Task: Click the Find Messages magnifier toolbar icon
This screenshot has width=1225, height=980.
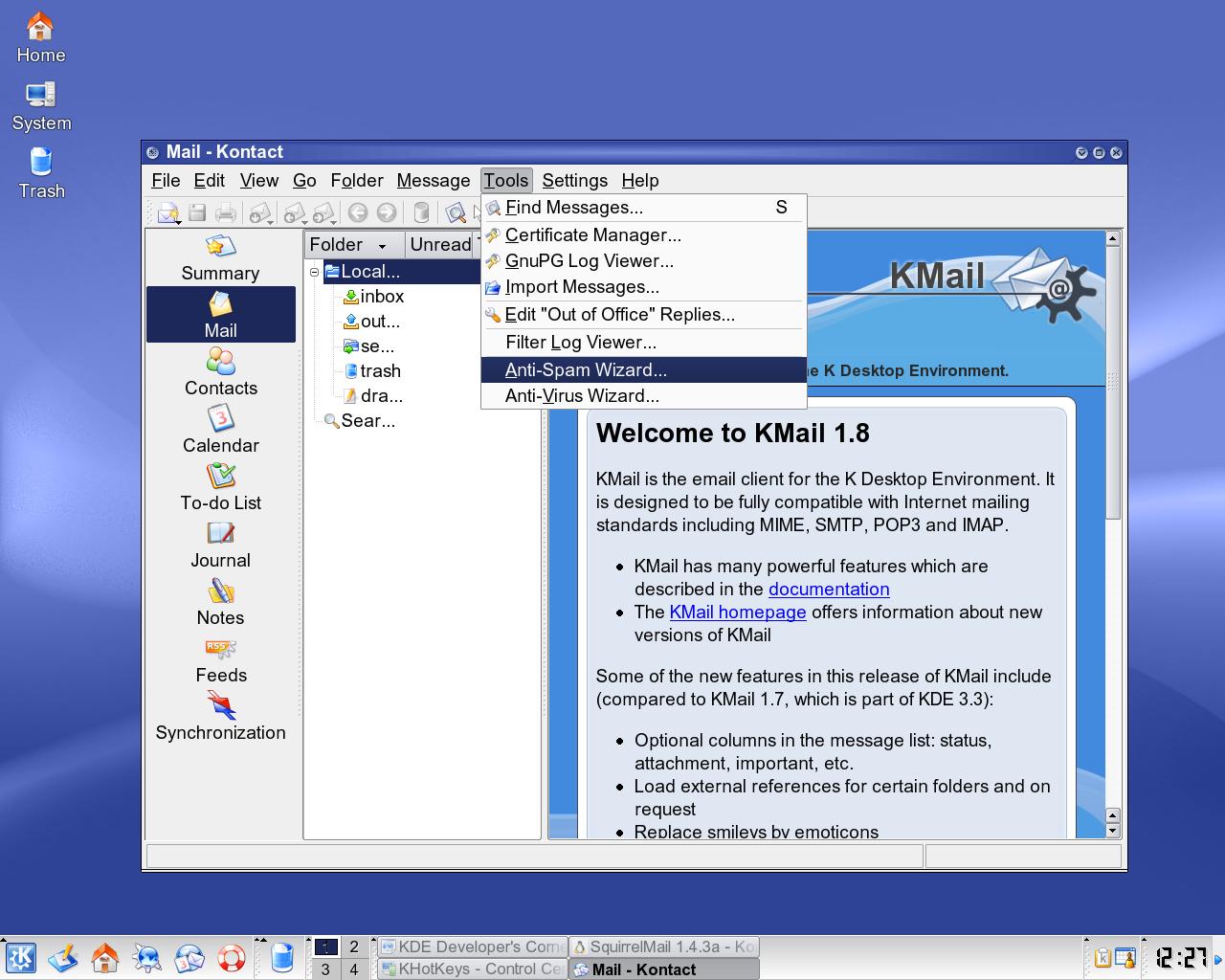Action: coord(456,212)
